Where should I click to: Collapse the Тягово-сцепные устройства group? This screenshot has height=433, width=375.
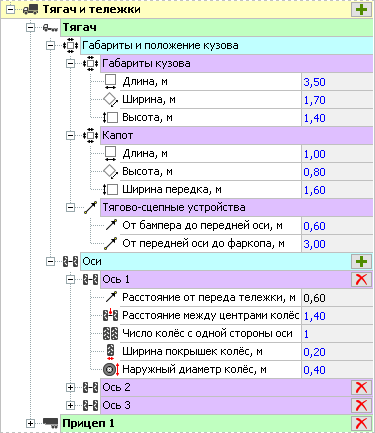click(x=70, y=207)
